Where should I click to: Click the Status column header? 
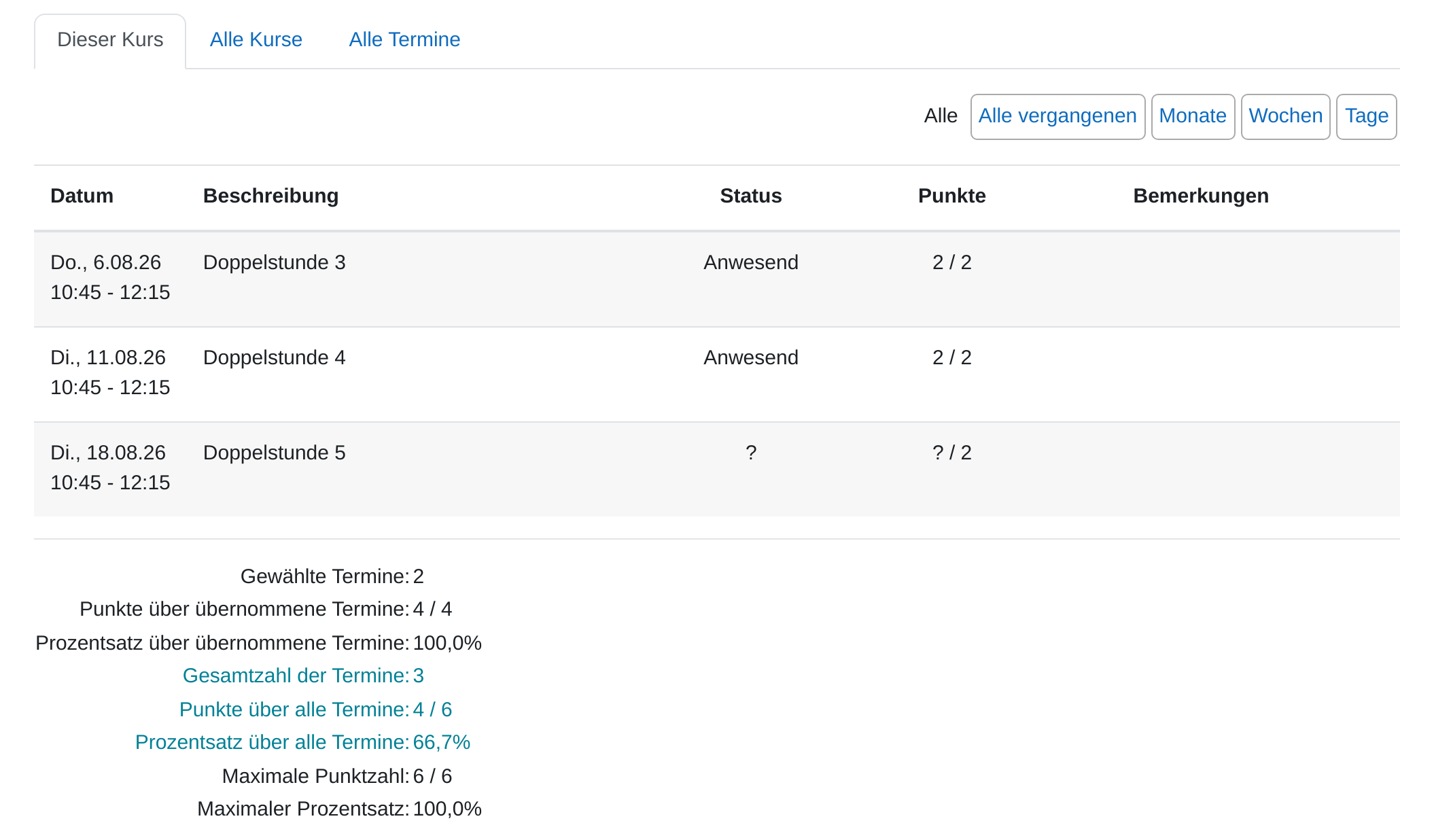click(750, 196)
